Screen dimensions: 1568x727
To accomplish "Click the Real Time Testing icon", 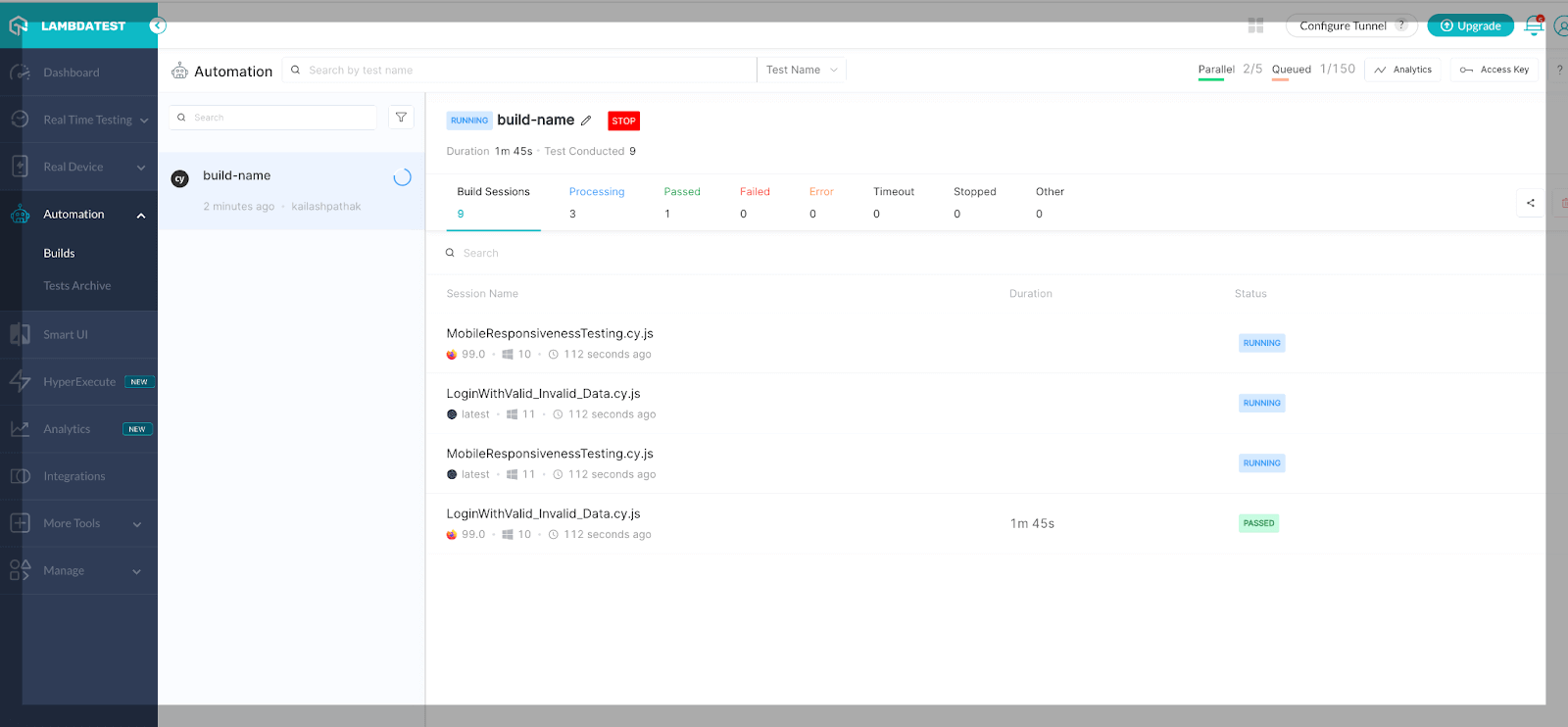I will point(20,120).
